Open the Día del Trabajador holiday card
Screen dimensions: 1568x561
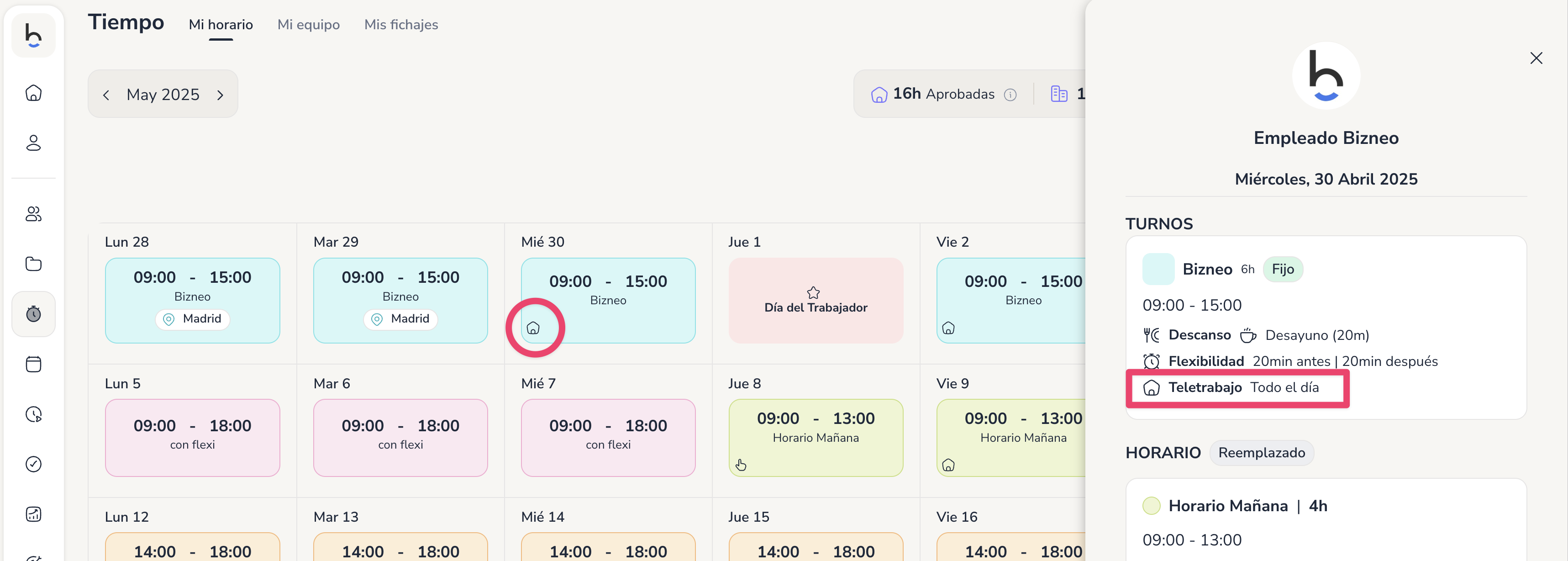(816, 300)
